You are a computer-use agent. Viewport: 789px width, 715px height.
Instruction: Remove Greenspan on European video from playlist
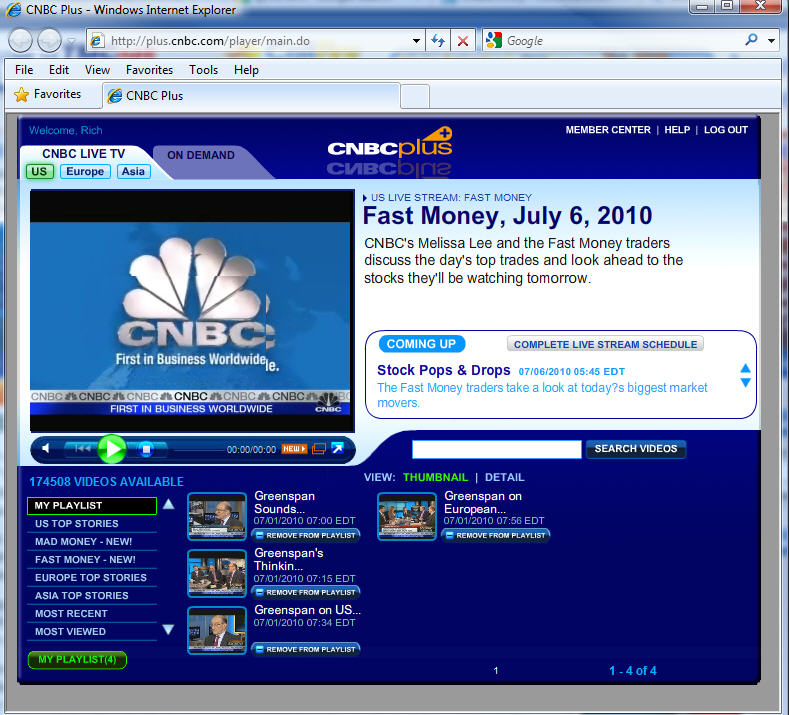pos(496,535)
